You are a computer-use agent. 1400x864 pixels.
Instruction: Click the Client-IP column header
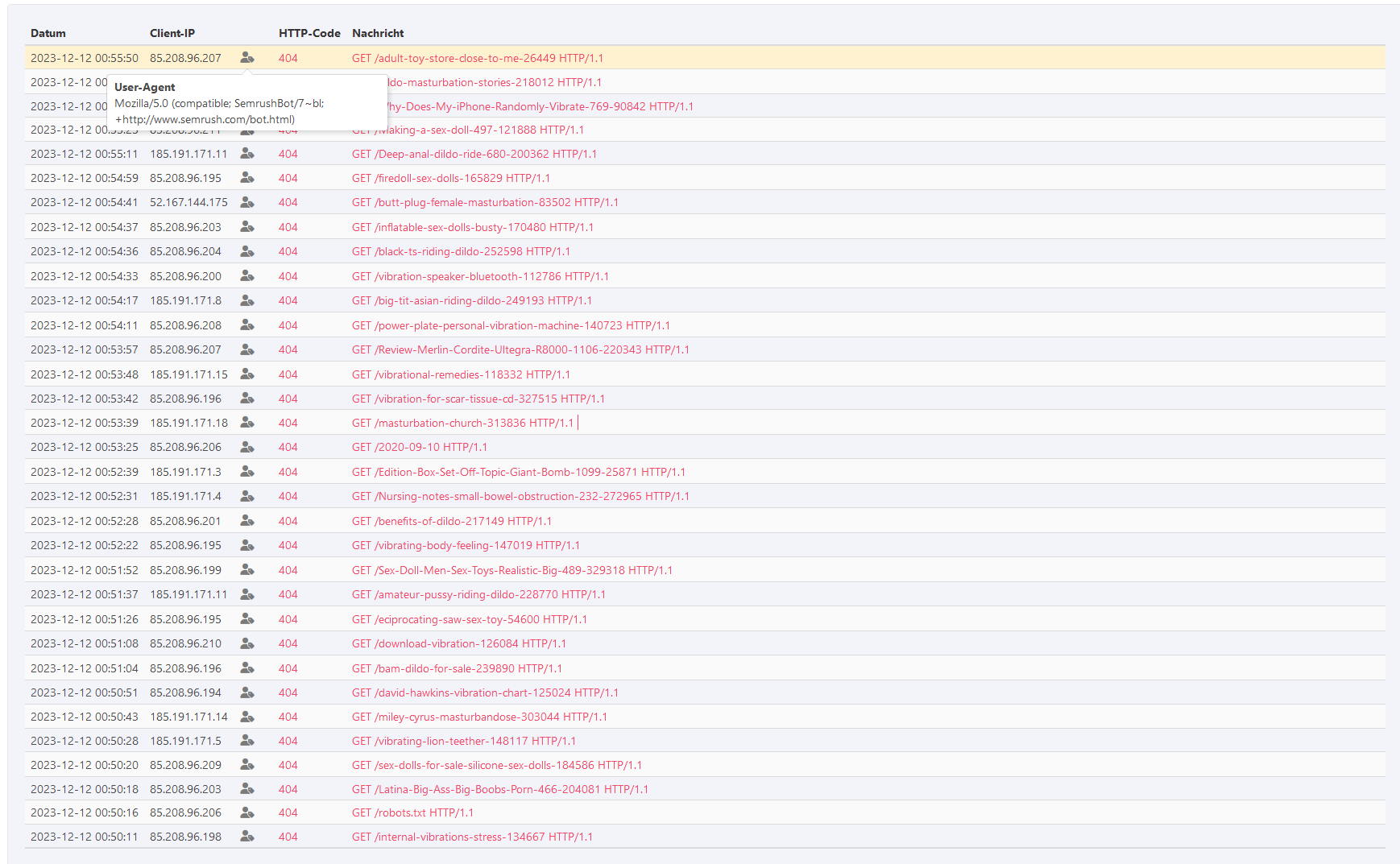pyautogui.click(x=172, y=33)
